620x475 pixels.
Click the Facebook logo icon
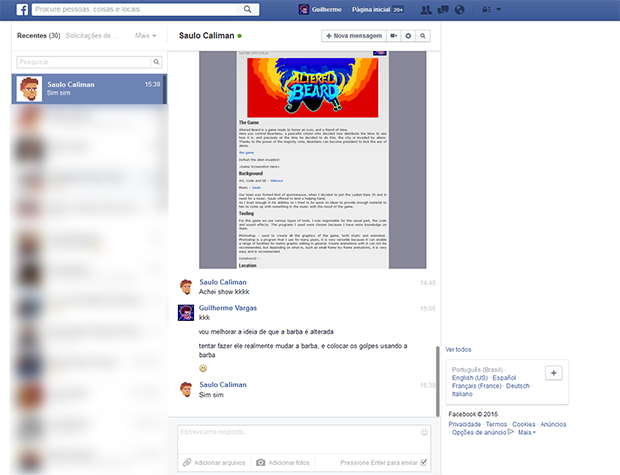pos(22,9)
